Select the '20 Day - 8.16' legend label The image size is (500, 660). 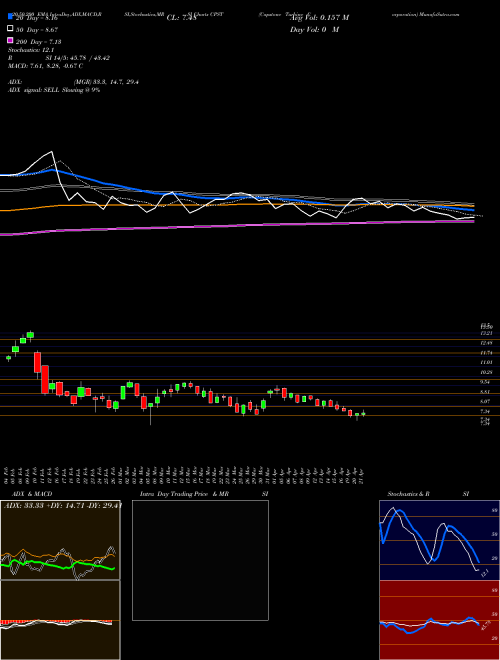click(37, 19)
